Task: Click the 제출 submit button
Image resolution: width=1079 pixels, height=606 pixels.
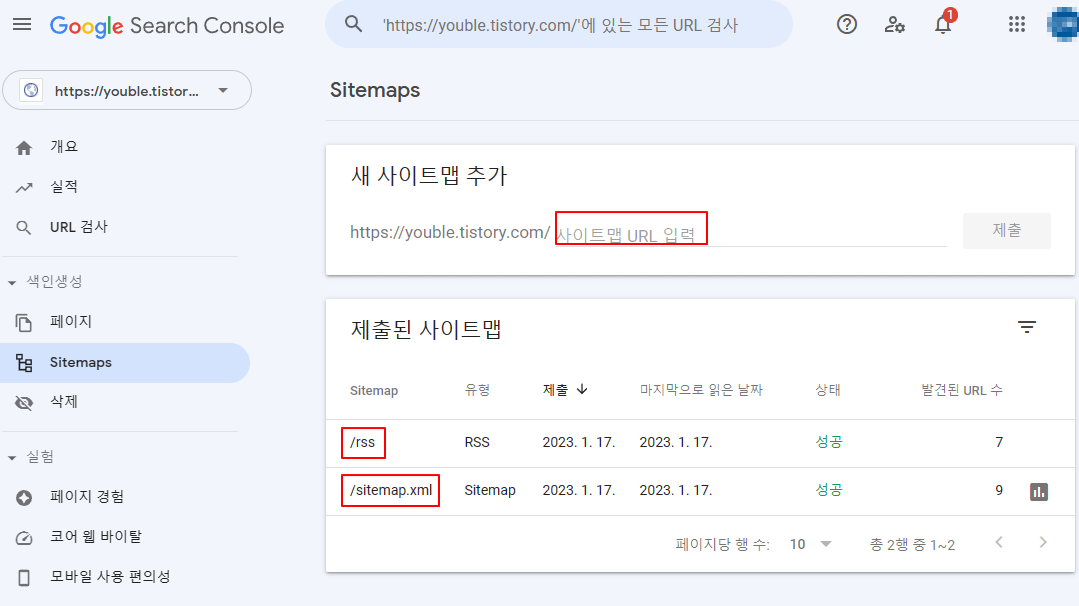Action: click(1006, 230)
